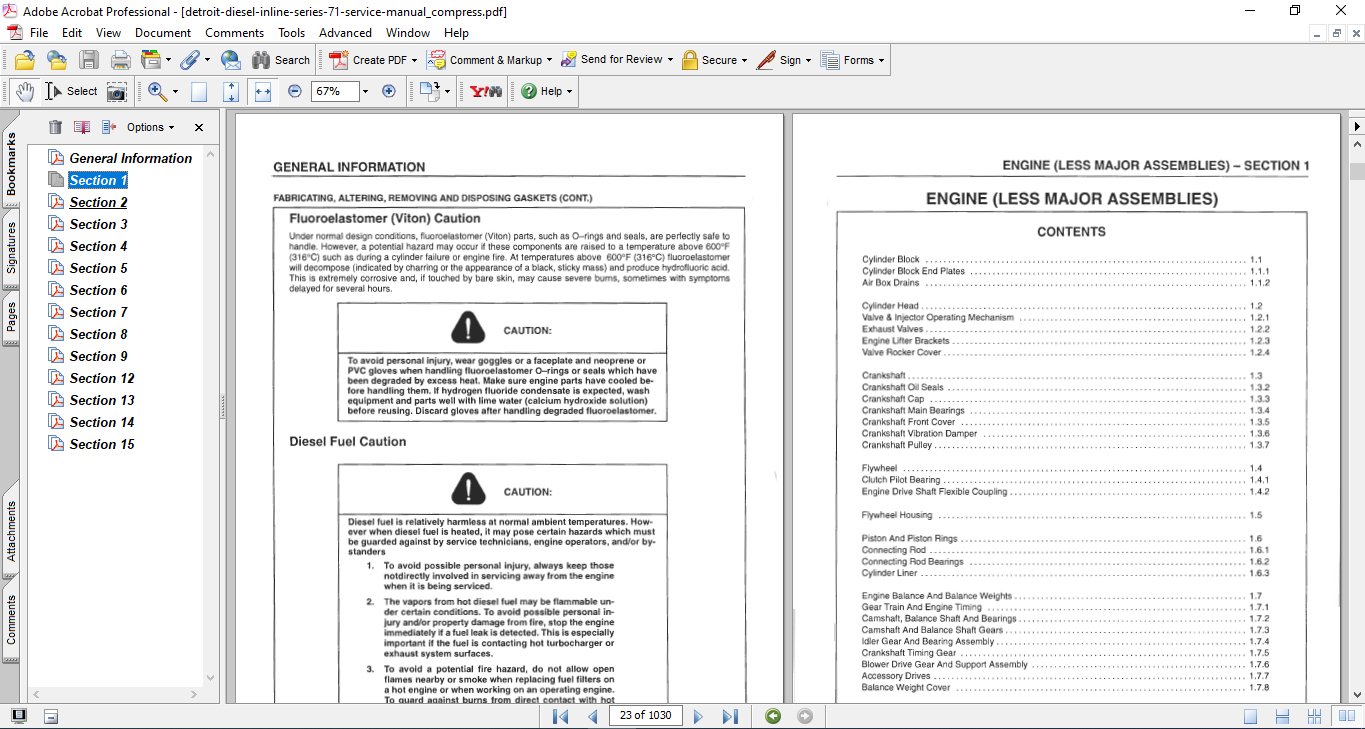This screenshot has height=729, width=1365.
Task: Toggle Fit Width page view
Action: coord(263,91)
